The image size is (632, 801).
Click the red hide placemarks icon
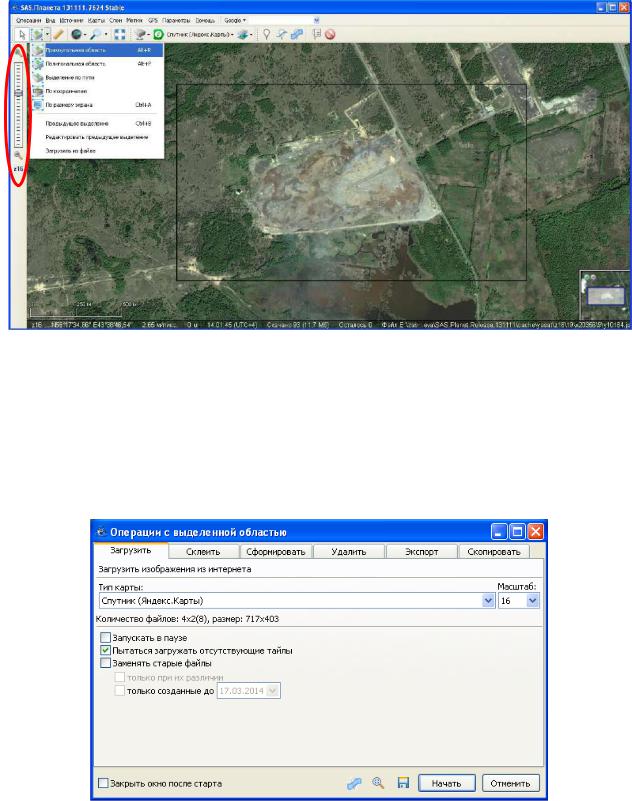coord(331,34)
